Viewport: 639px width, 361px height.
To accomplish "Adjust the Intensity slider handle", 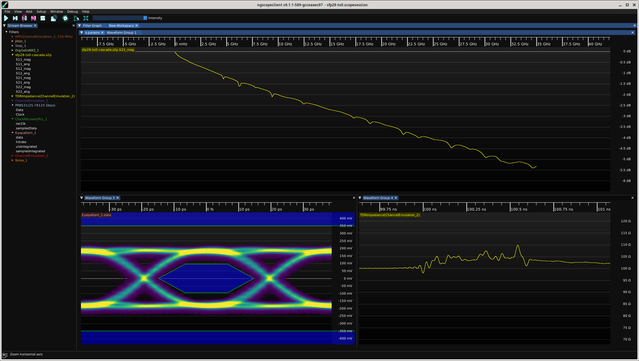I will click(145, 18).
